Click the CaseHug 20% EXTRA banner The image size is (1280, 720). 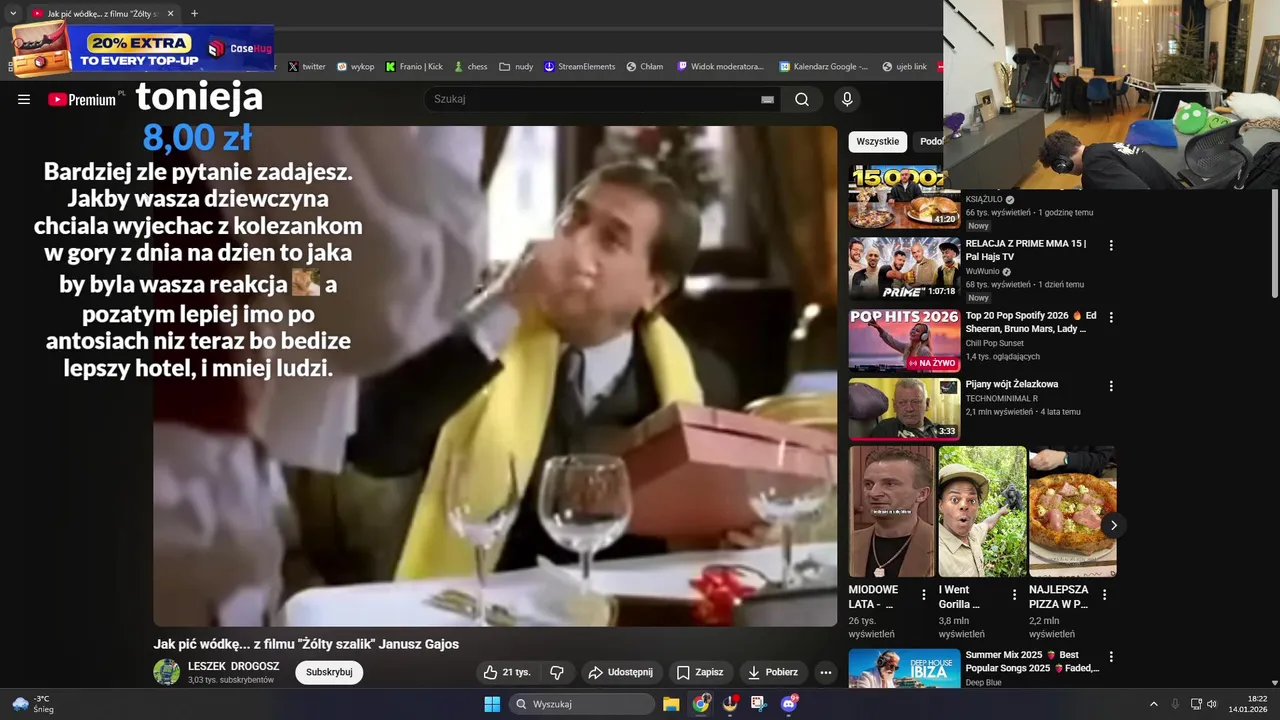tap(142, 48)
